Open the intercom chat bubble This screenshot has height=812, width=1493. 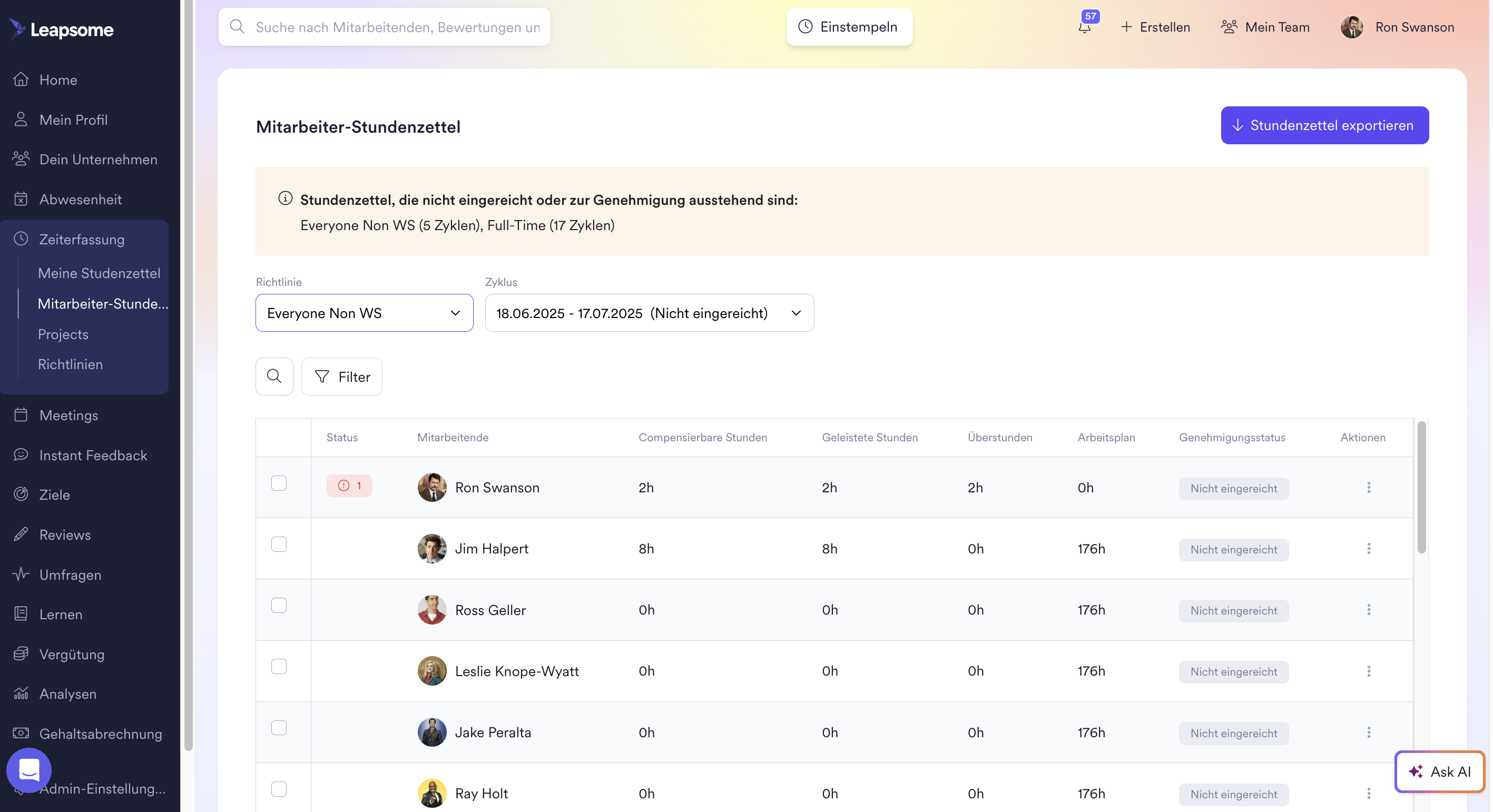29,770
